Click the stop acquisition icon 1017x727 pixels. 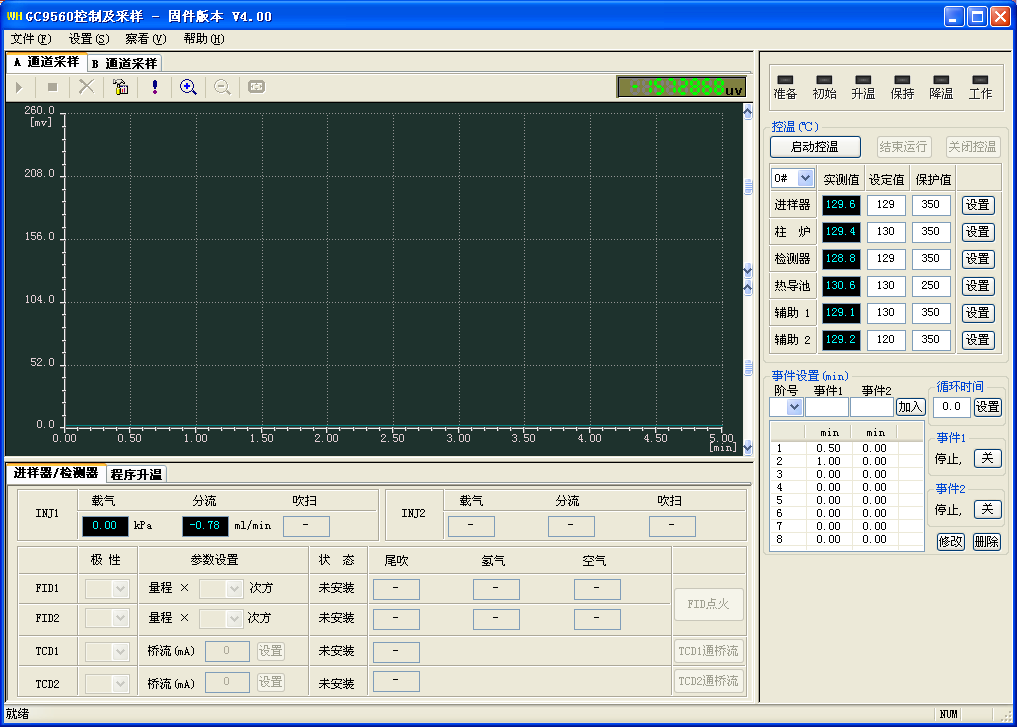click(x=51, y=87)
